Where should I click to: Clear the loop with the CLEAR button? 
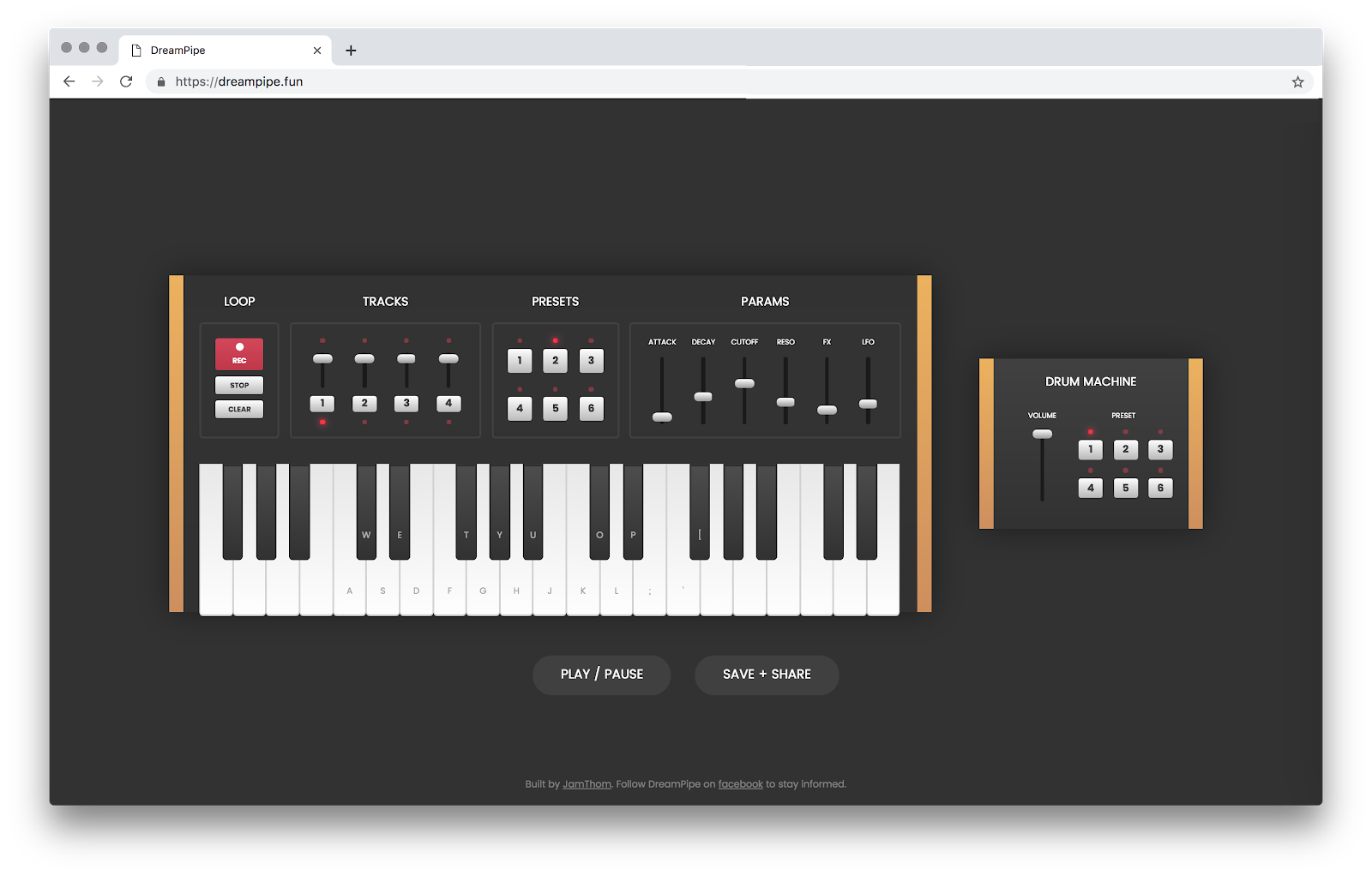click(x=239, y=409)
